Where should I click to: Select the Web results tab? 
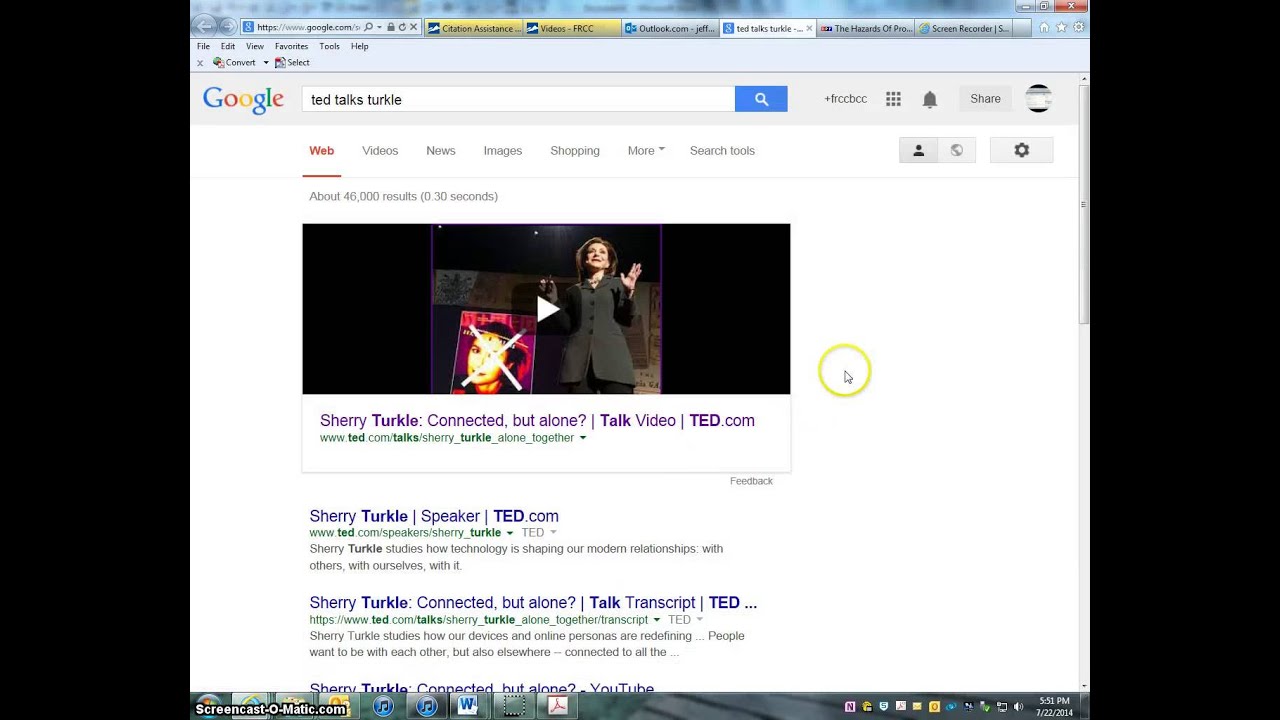point(321,151)
